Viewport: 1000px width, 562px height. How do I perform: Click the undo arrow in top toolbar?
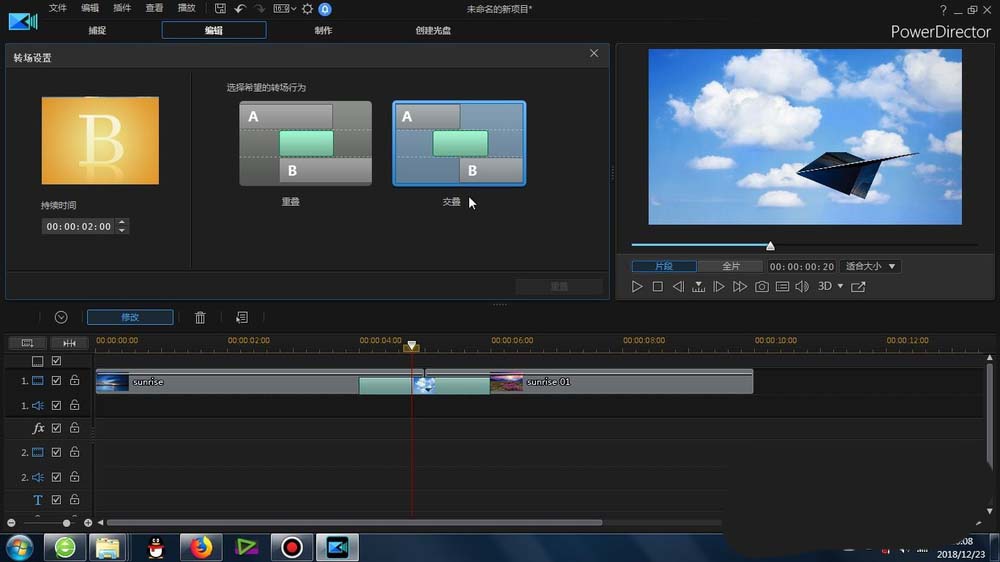[240, 9]
